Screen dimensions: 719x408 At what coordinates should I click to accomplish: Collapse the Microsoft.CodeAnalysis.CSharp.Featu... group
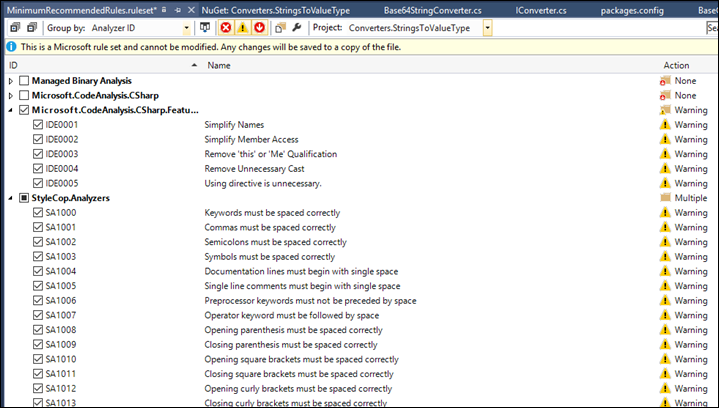pos(11,110)
